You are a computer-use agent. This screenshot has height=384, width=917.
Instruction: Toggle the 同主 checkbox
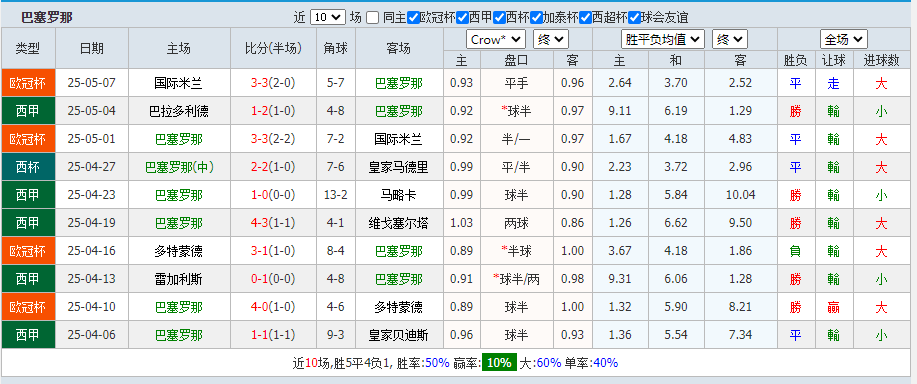click(x=373, y=18)
